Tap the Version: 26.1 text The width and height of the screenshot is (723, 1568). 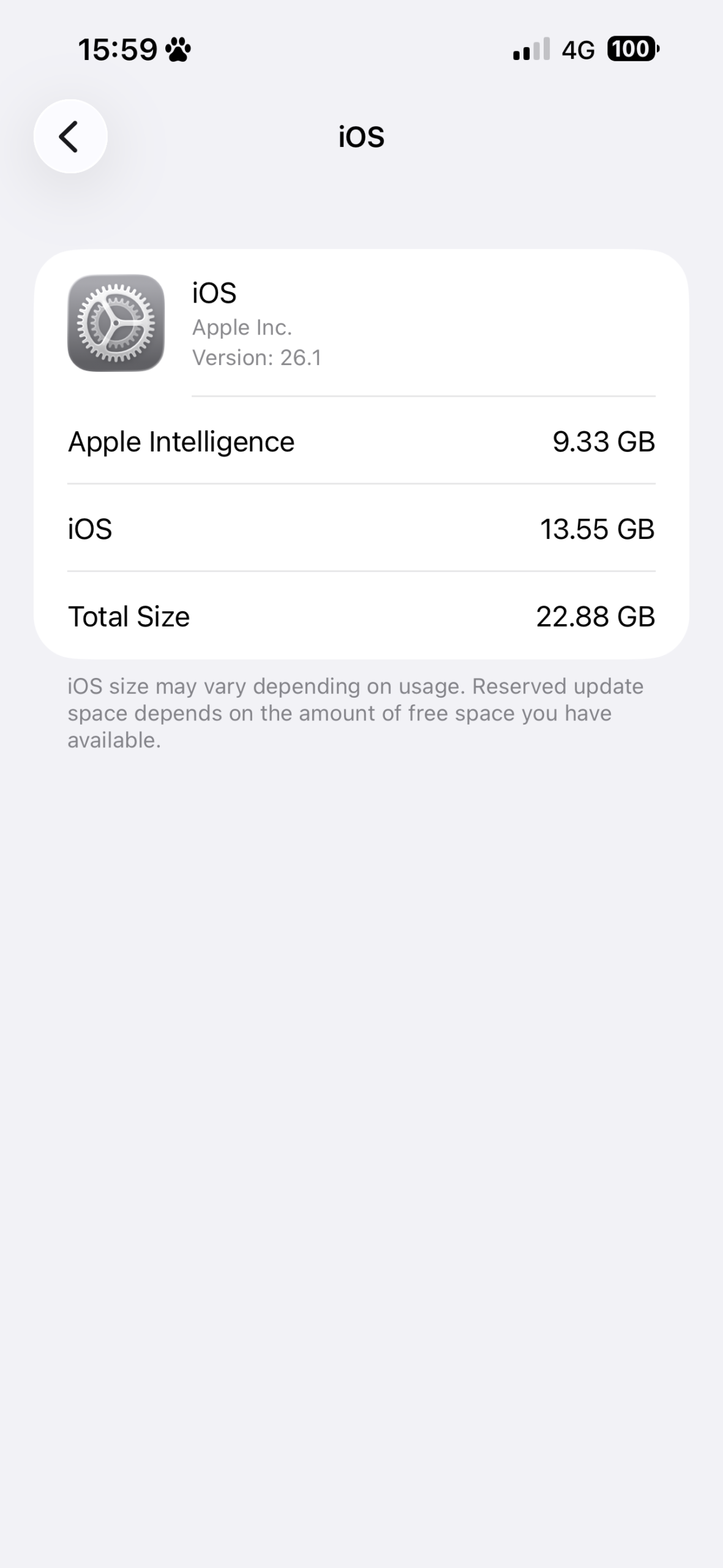(x=257, y=358)
